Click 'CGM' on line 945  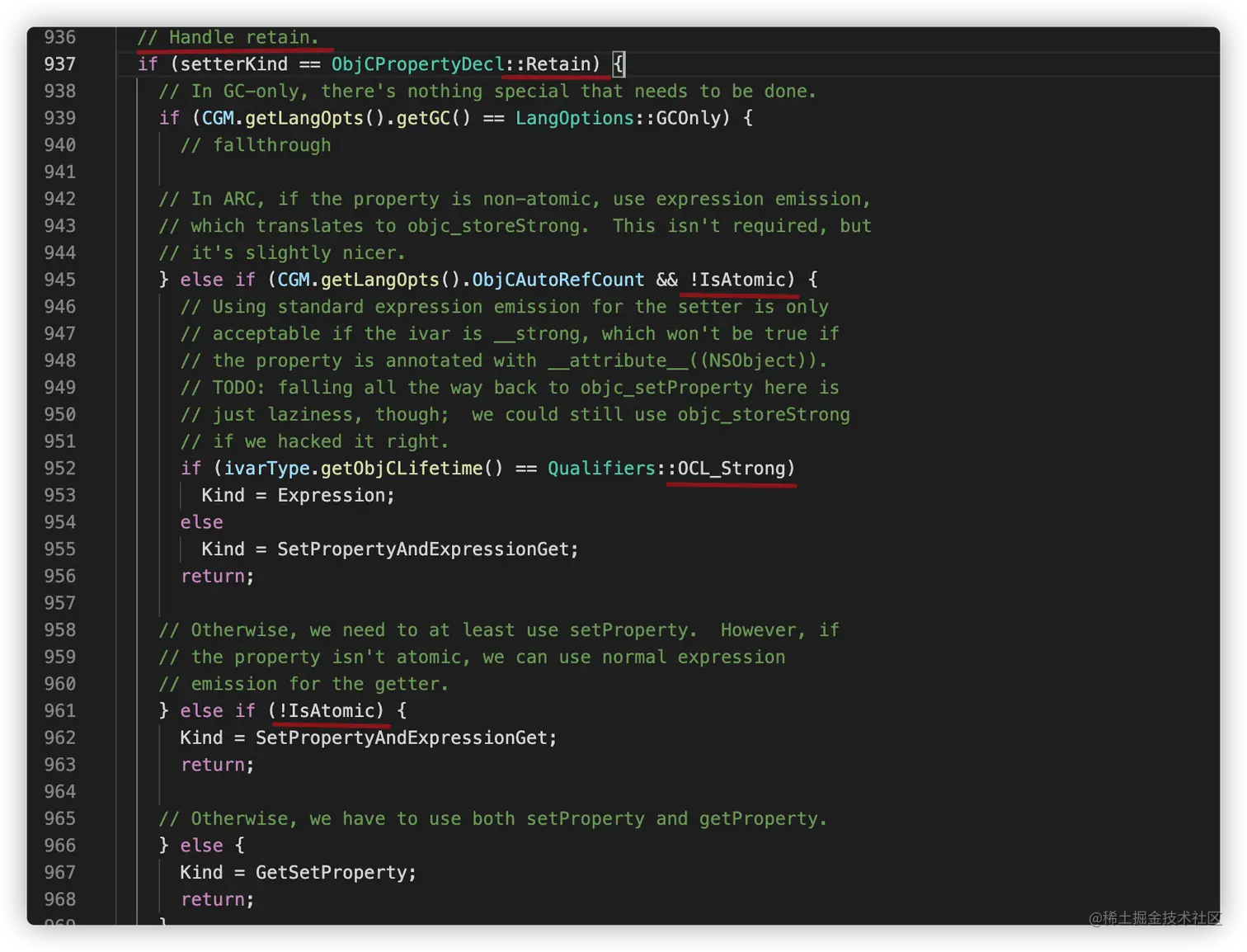pos(294,280)
